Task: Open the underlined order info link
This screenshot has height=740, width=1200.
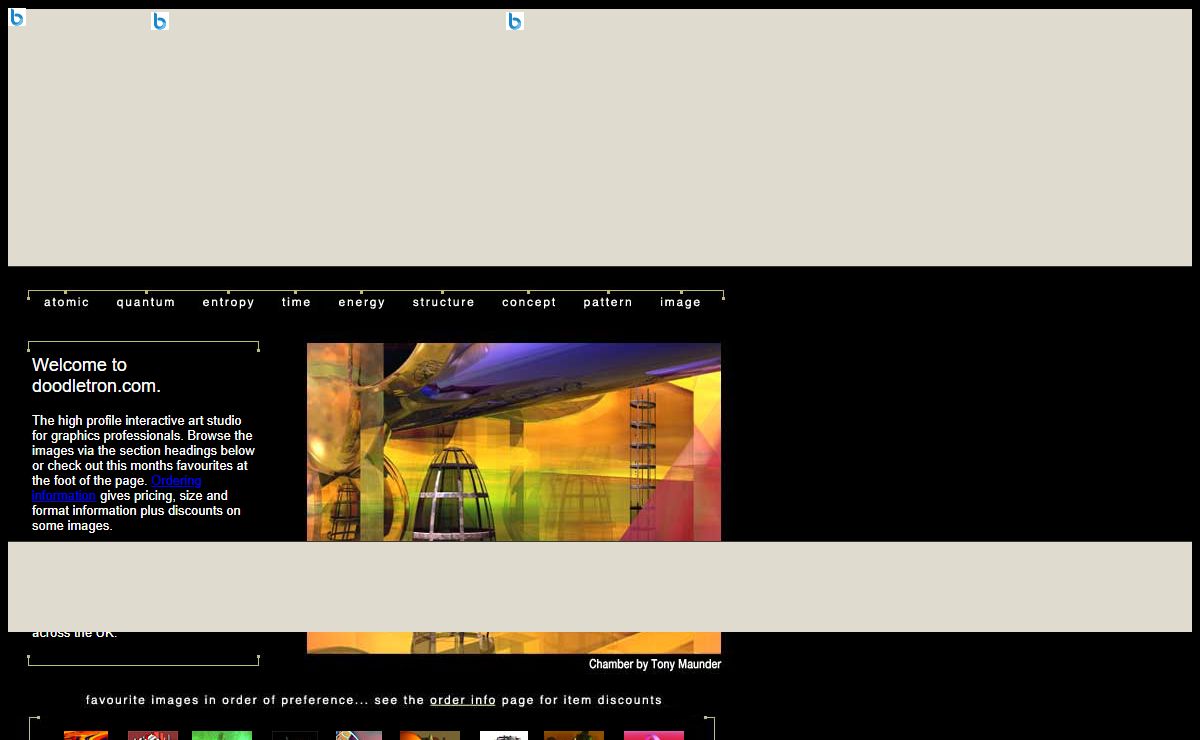Action: [x=462, y=700]
